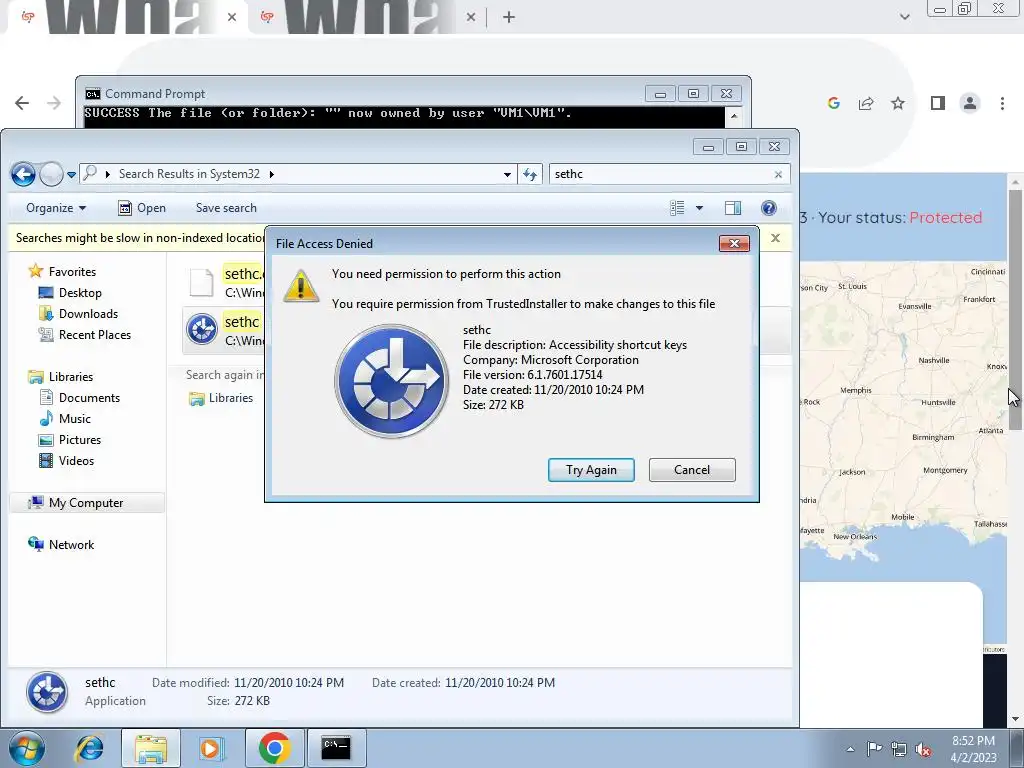Open Videos library

[67, 460]
